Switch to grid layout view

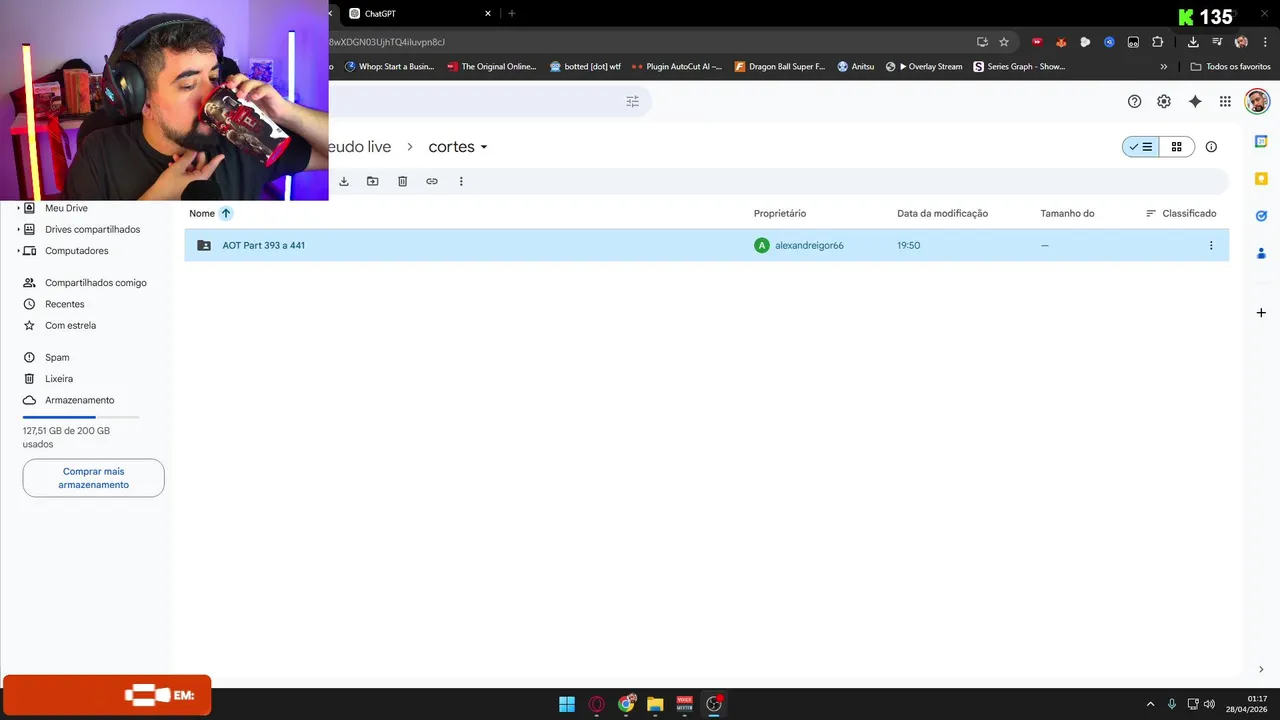coord(1177,147)
